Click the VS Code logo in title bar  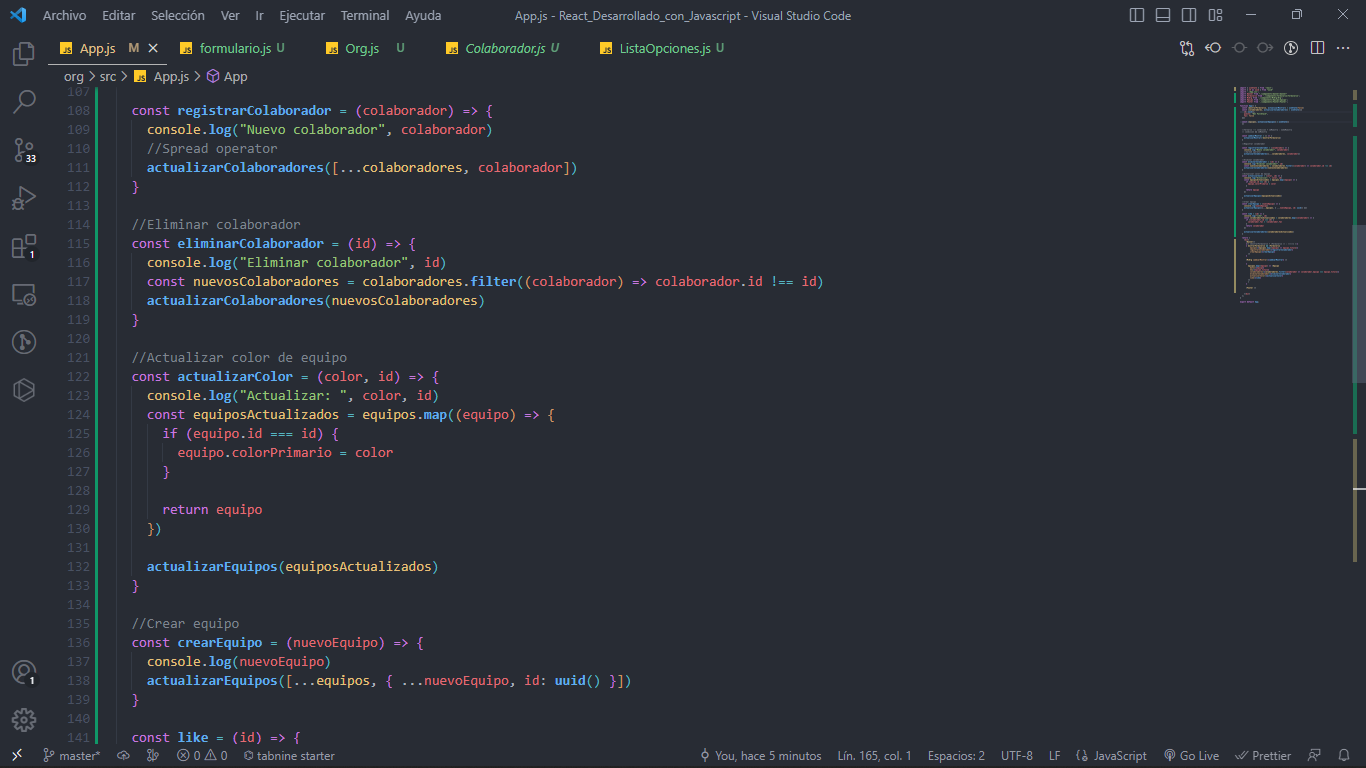click(17, 15)
